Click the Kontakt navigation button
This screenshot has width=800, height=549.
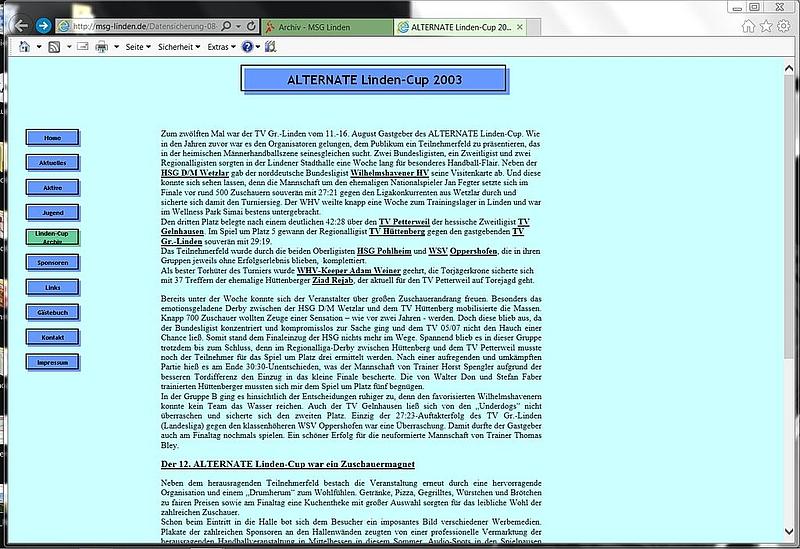coord(53,337)
